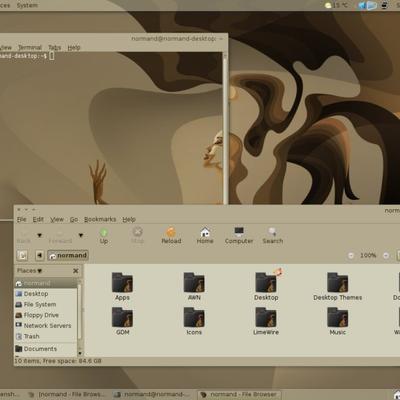The width and height of the screenshot is (400, 400).
Task: Close the Places side pane
Action: [x=76, y=271]
